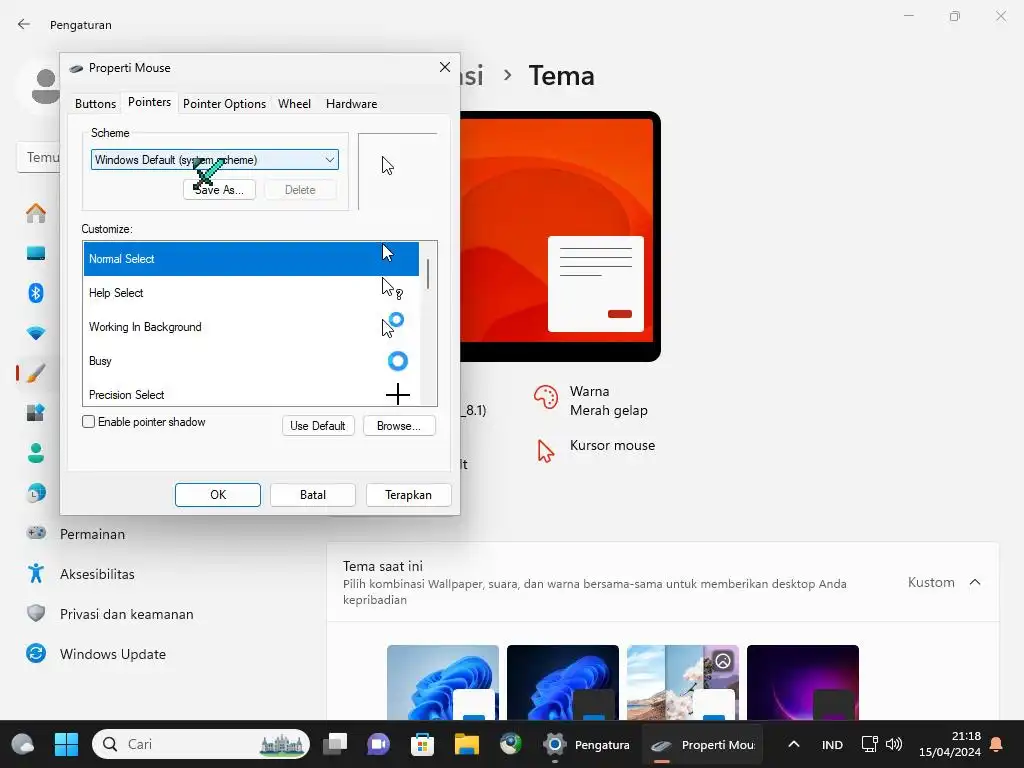Select Precision Select pointer row
The image size is (1024, 768).
pos(251,393)
